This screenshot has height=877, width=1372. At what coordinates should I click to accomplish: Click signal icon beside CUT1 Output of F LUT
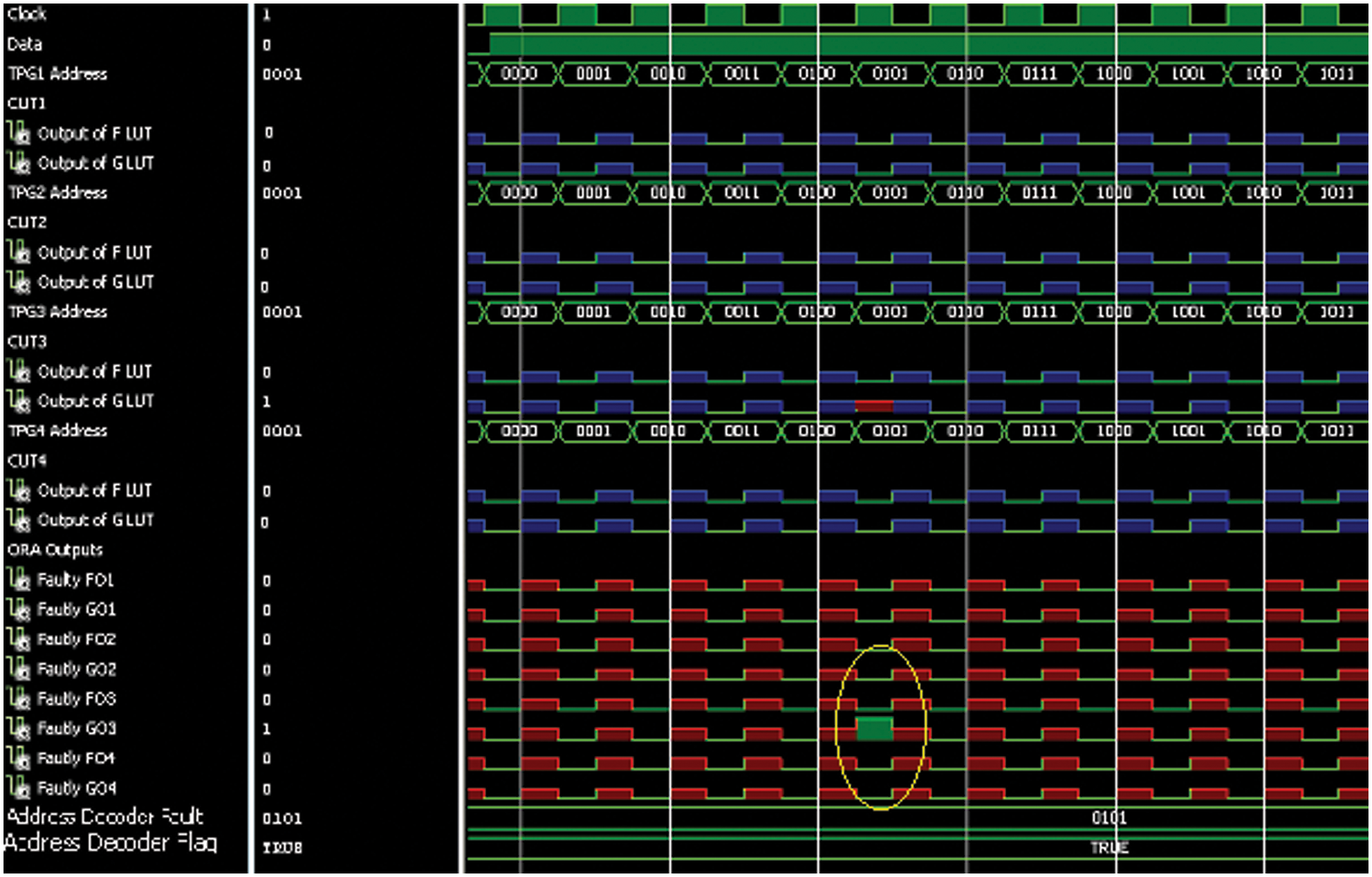19,132
